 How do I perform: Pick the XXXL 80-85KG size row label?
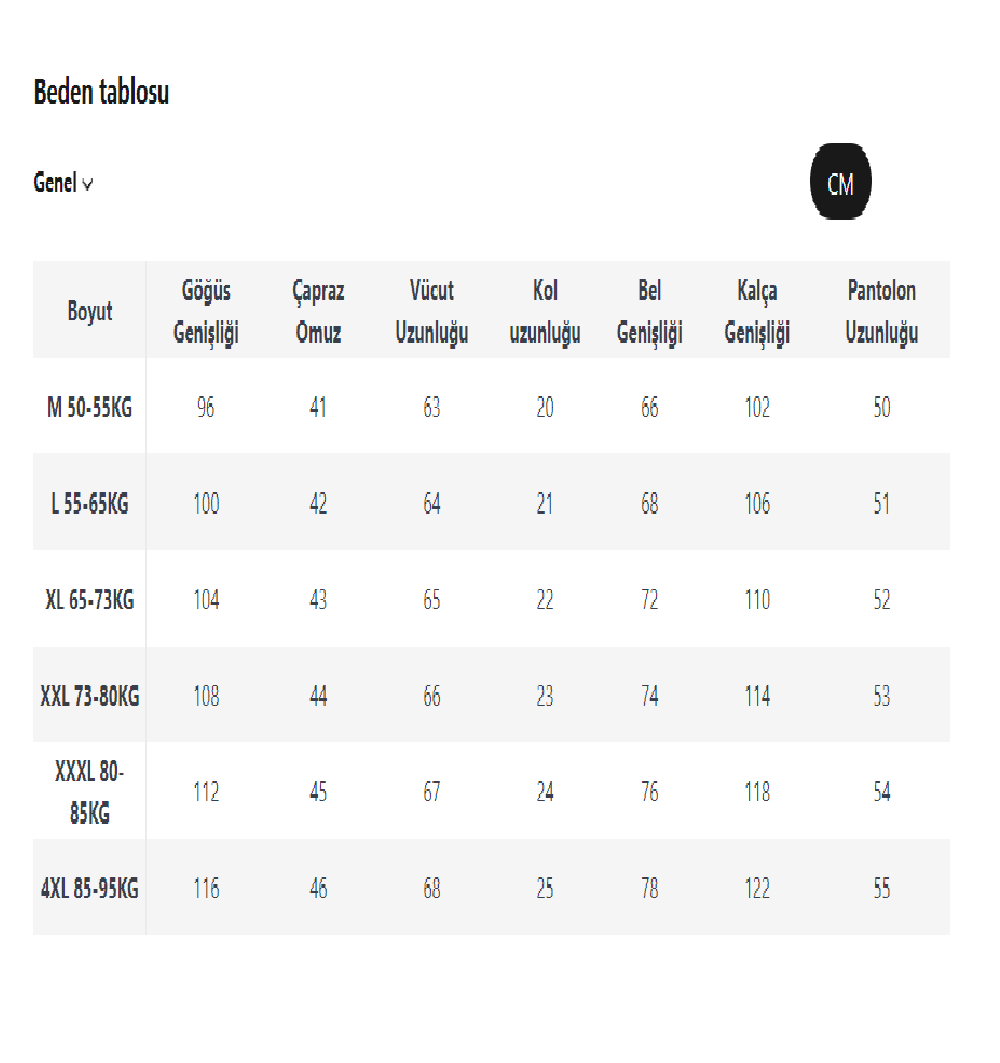point(90,792)
